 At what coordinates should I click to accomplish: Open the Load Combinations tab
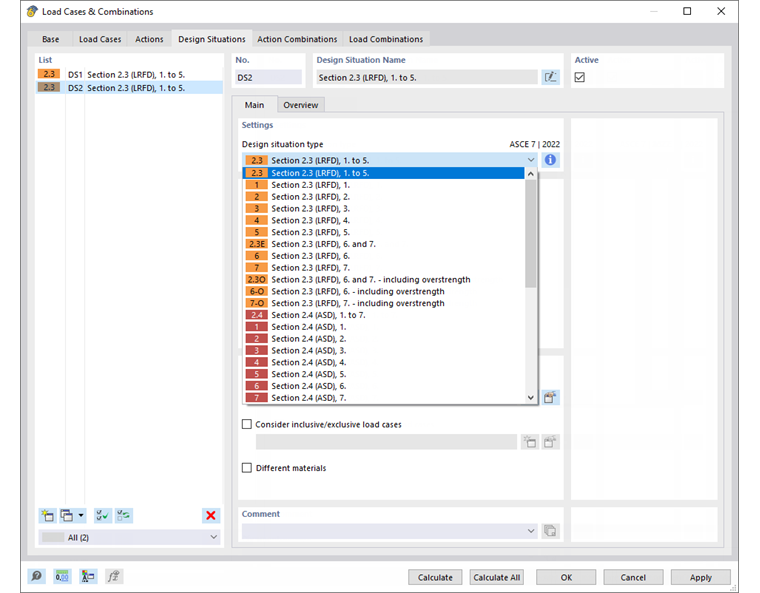pos(386,39)
